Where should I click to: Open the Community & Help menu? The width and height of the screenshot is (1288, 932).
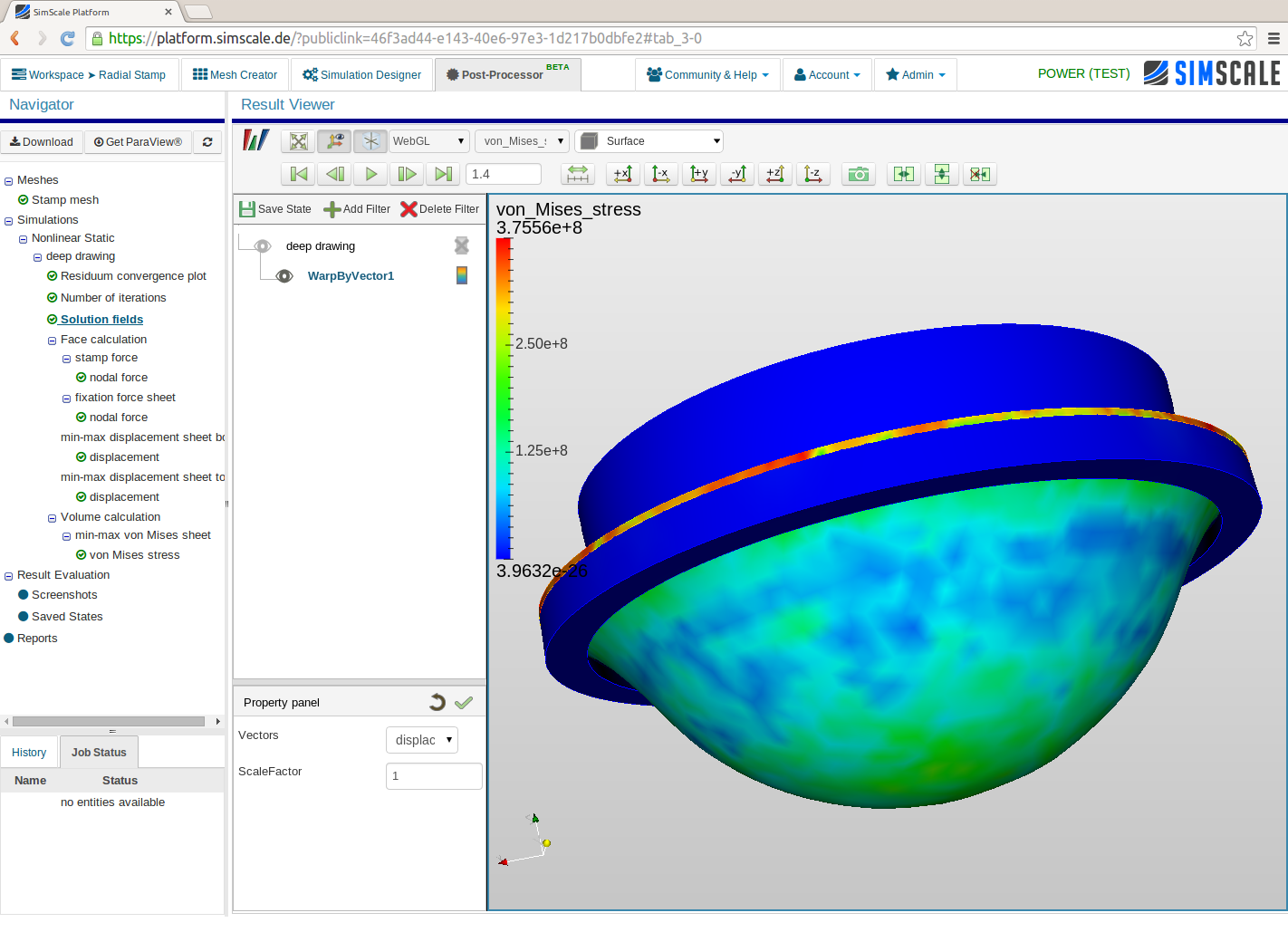pyautogui.click(x=708, y=74)
